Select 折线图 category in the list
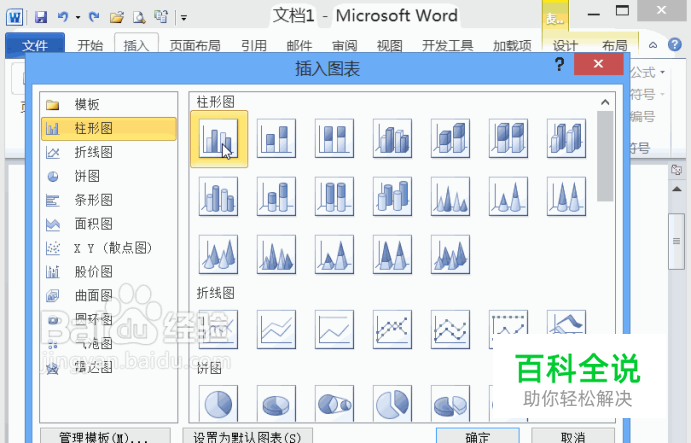 [x=109, y=152]
